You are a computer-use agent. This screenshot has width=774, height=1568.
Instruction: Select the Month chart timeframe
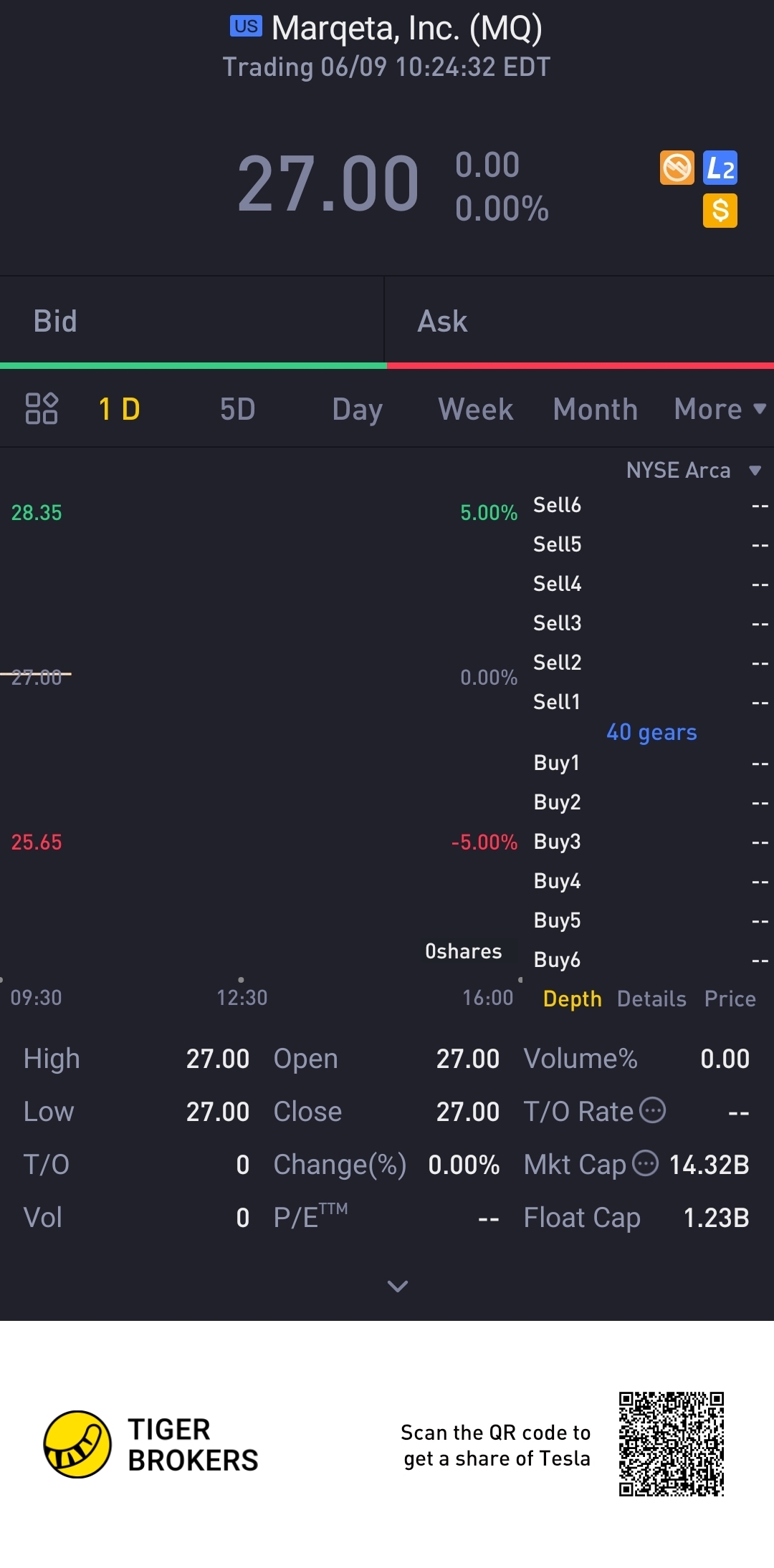(595, 409)
